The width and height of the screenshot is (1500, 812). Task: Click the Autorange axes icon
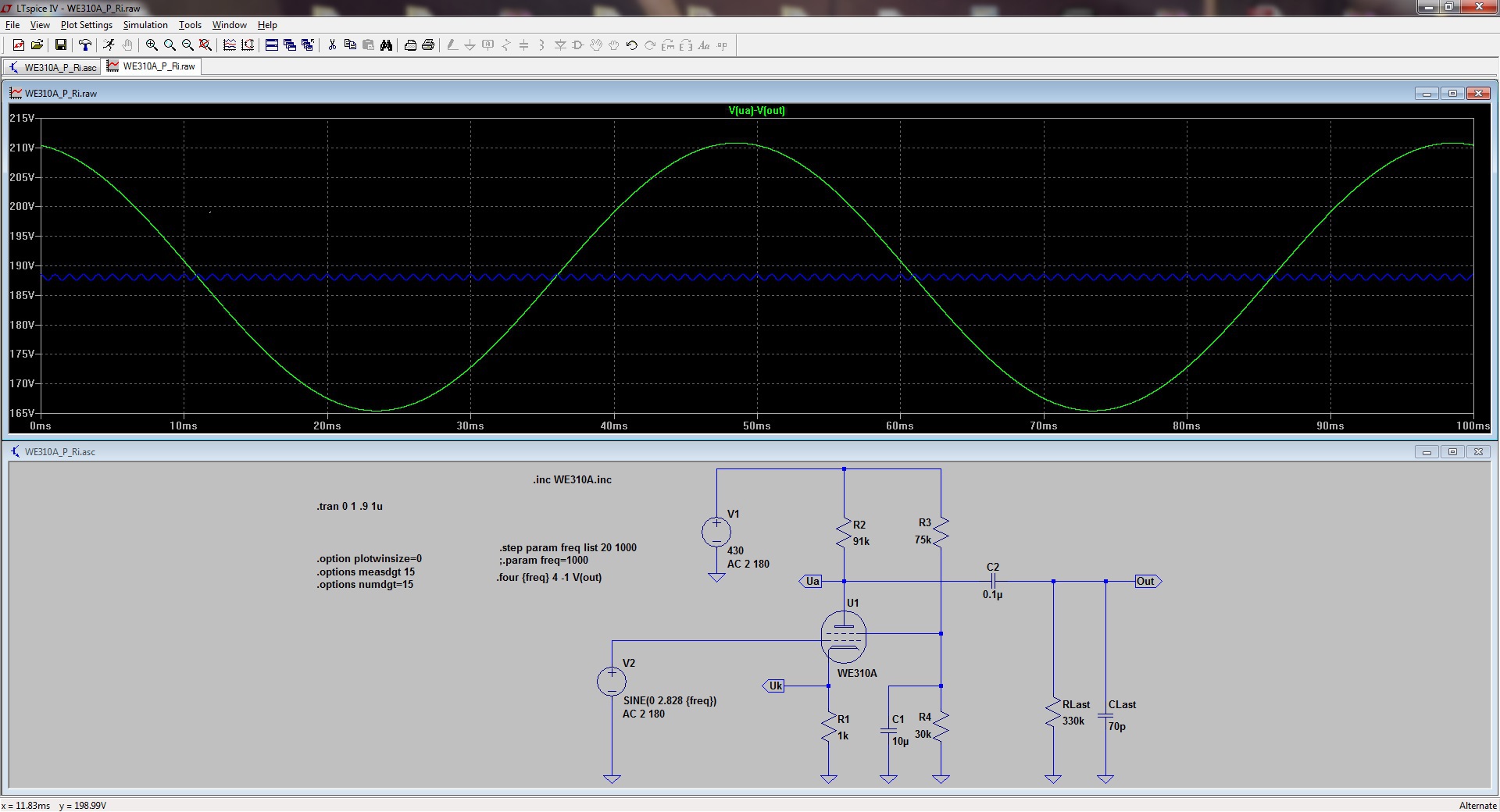(248, 45)
